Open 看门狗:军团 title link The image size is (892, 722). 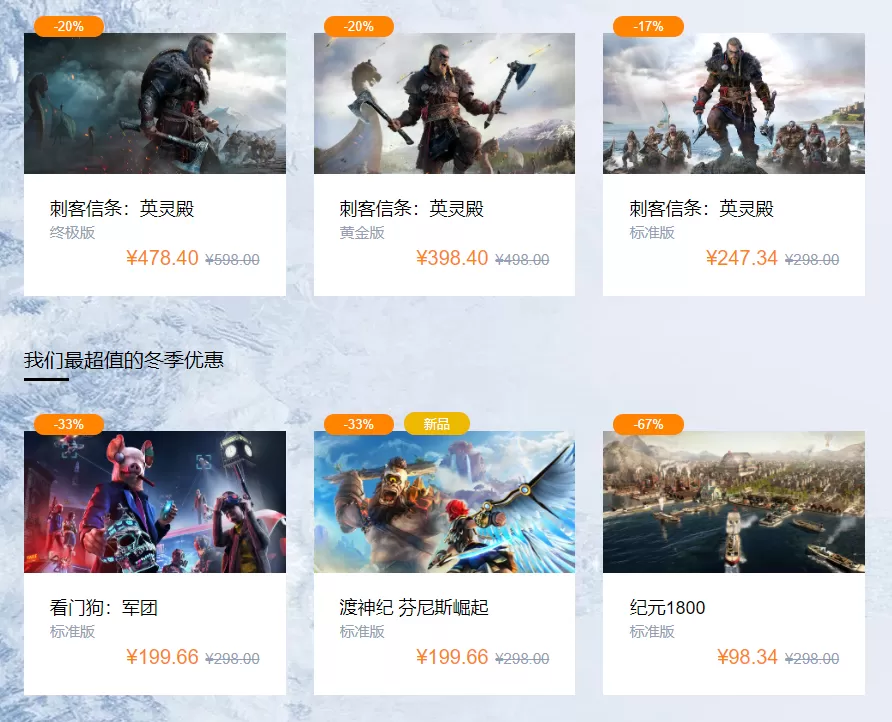point(104,608)
